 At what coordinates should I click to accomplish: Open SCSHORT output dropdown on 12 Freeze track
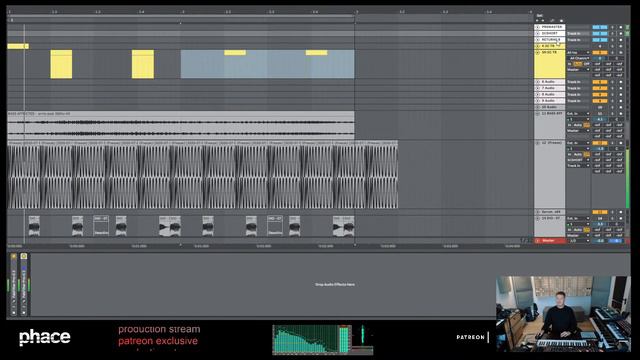pyautogui.click(x=578, y=160)
